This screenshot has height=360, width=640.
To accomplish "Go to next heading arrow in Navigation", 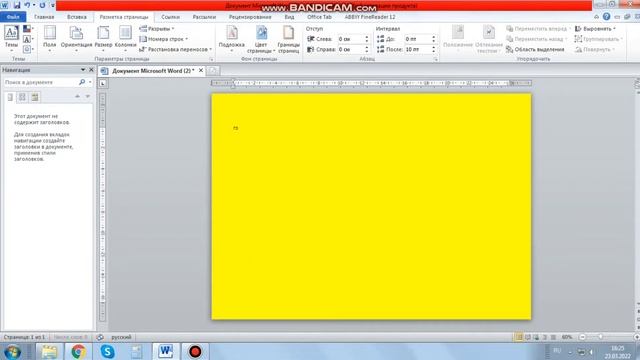I will coord(87,97).
